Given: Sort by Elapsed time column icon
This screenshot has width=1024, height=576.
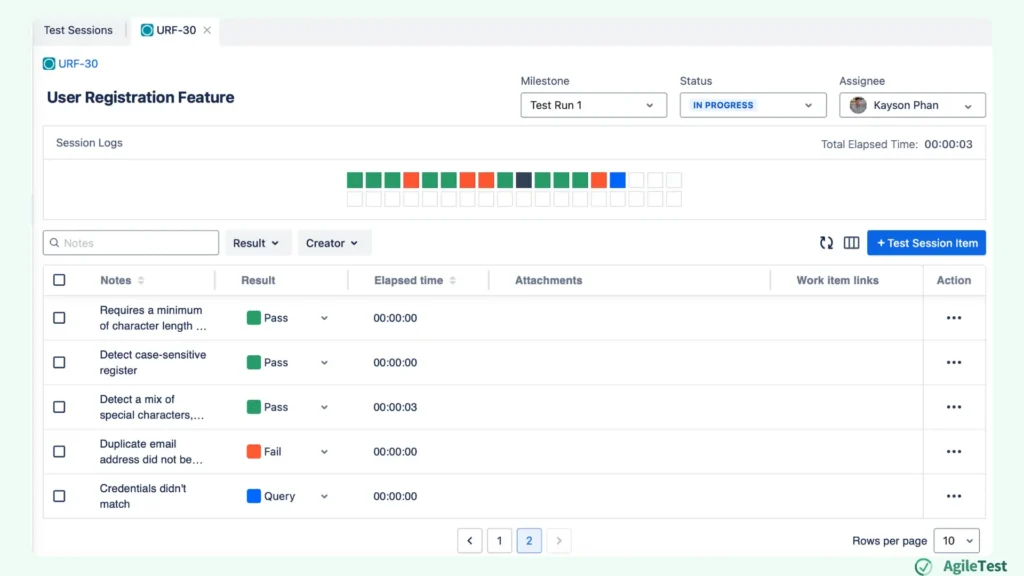Looking at the screenshot, I should [453, 281].
